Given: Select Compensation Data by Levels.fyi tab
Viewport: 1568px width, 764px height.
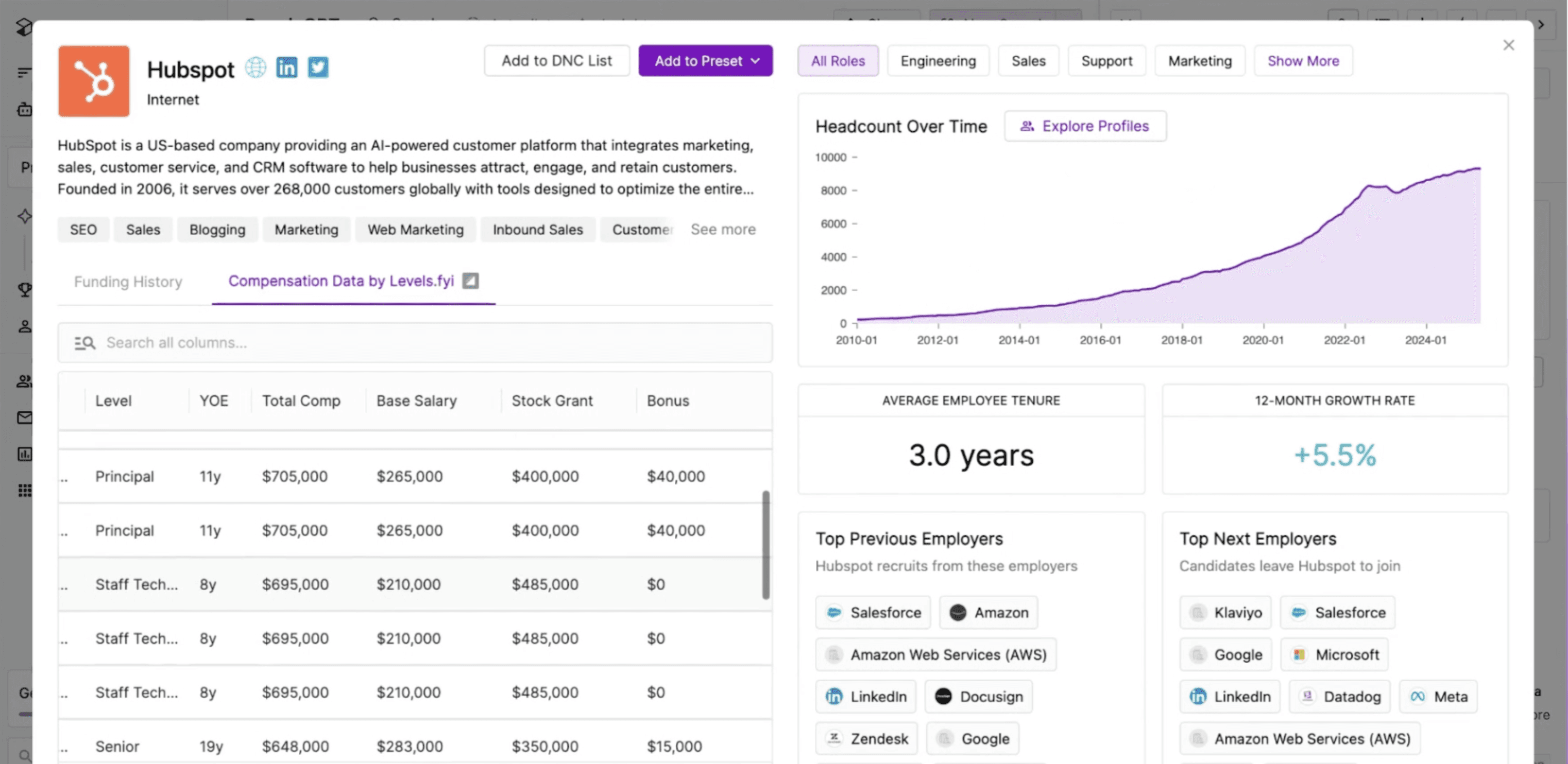Looking at the screenshot, I should click(x=341, y=281).
